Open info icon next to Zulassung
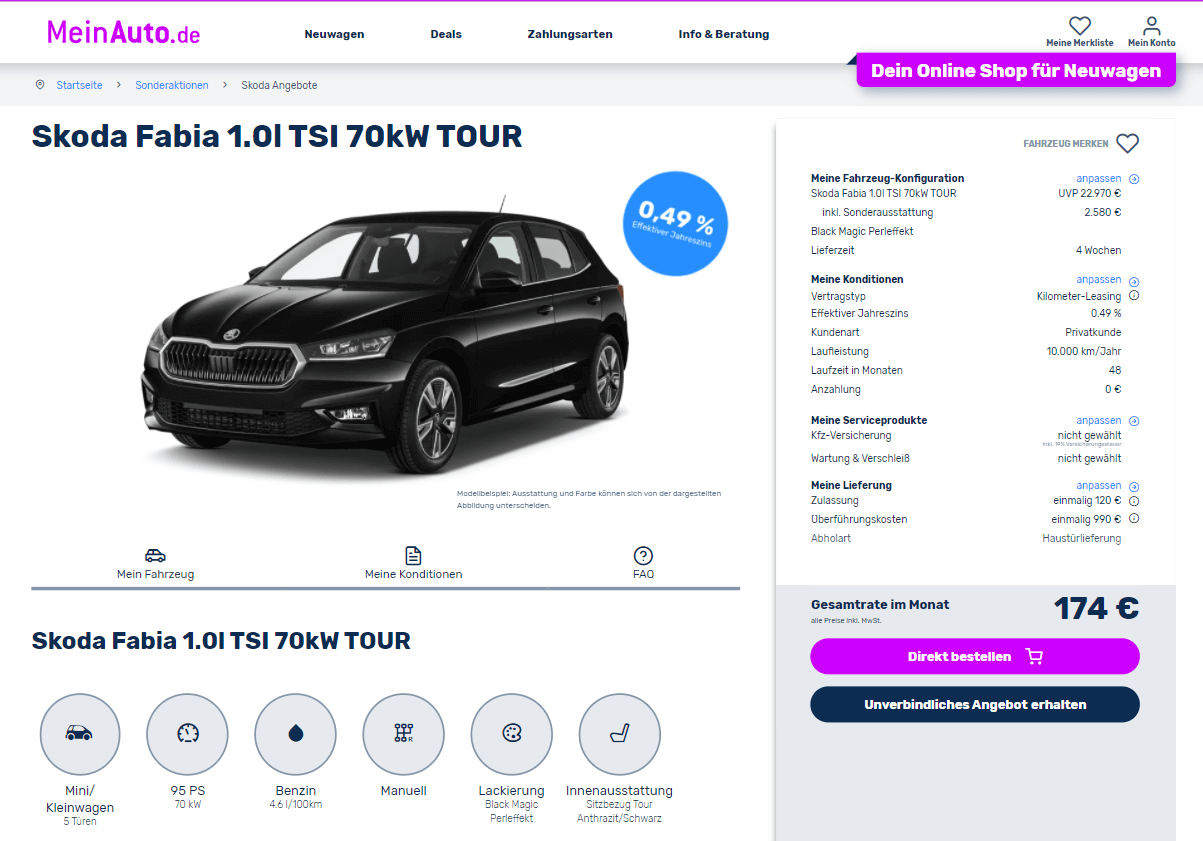1203x841 pixels. tap(1134, 500)
